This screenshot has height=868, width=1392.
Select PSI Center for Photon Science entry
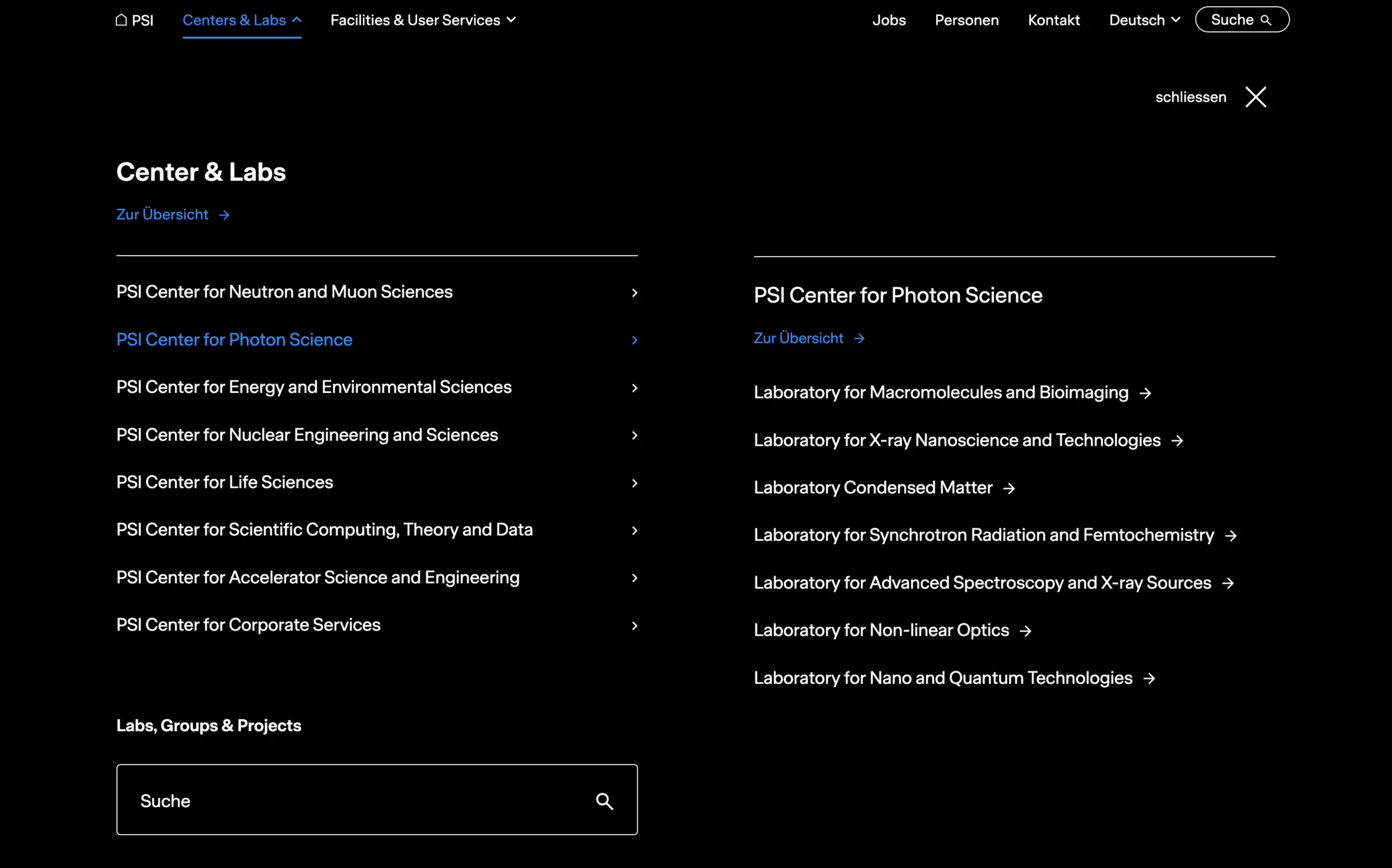(x=234, y=339)
